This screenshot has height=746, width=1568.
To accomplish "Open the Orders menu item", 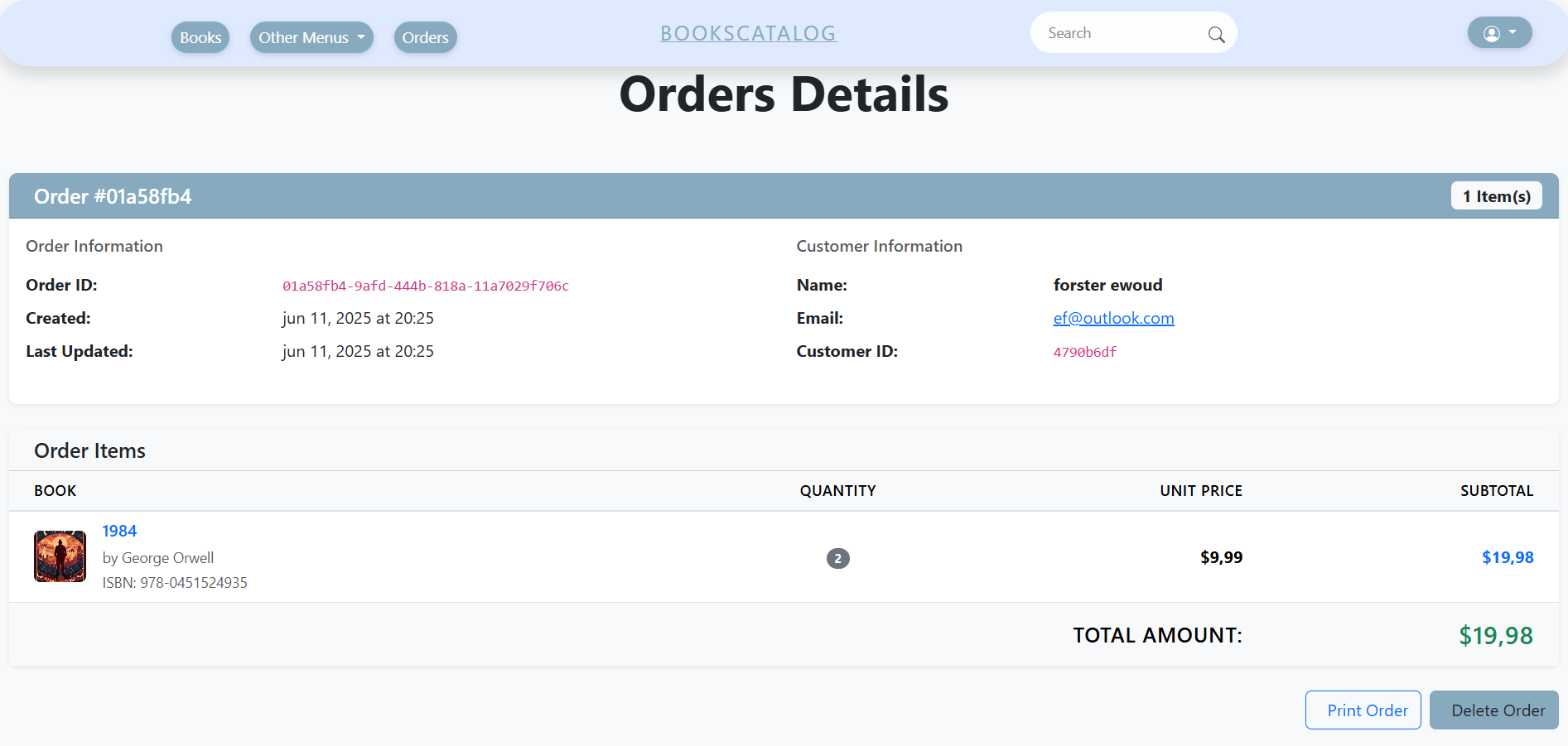I will 425,37.
